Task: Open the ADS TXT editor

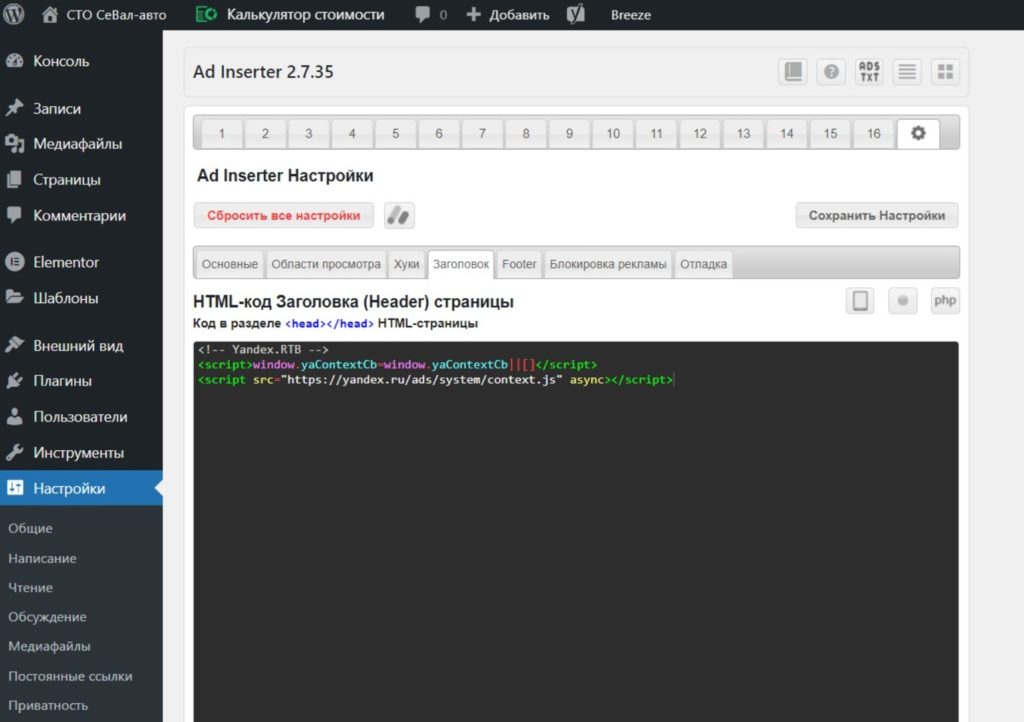Action: point(869,71)
